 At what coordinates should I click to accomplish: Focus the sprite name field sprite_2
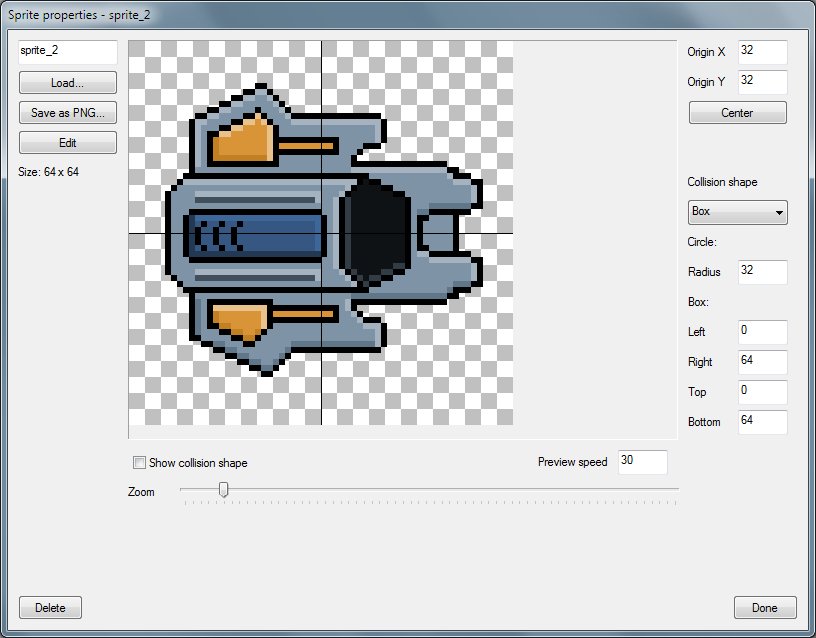click(68, 52)
